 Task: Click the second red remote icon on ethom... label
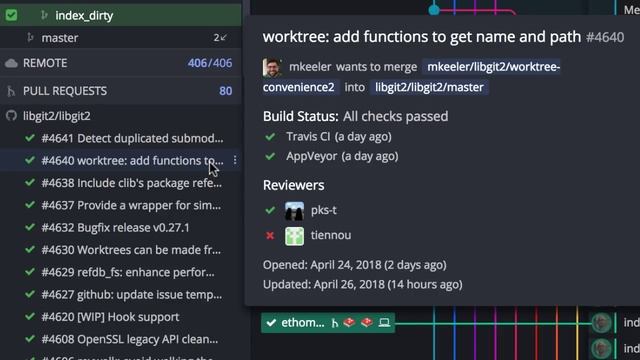367,322
